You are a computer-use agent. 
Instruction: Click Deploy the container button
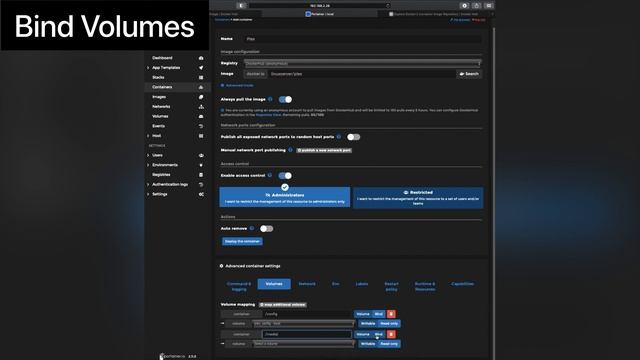click(242, 241)
